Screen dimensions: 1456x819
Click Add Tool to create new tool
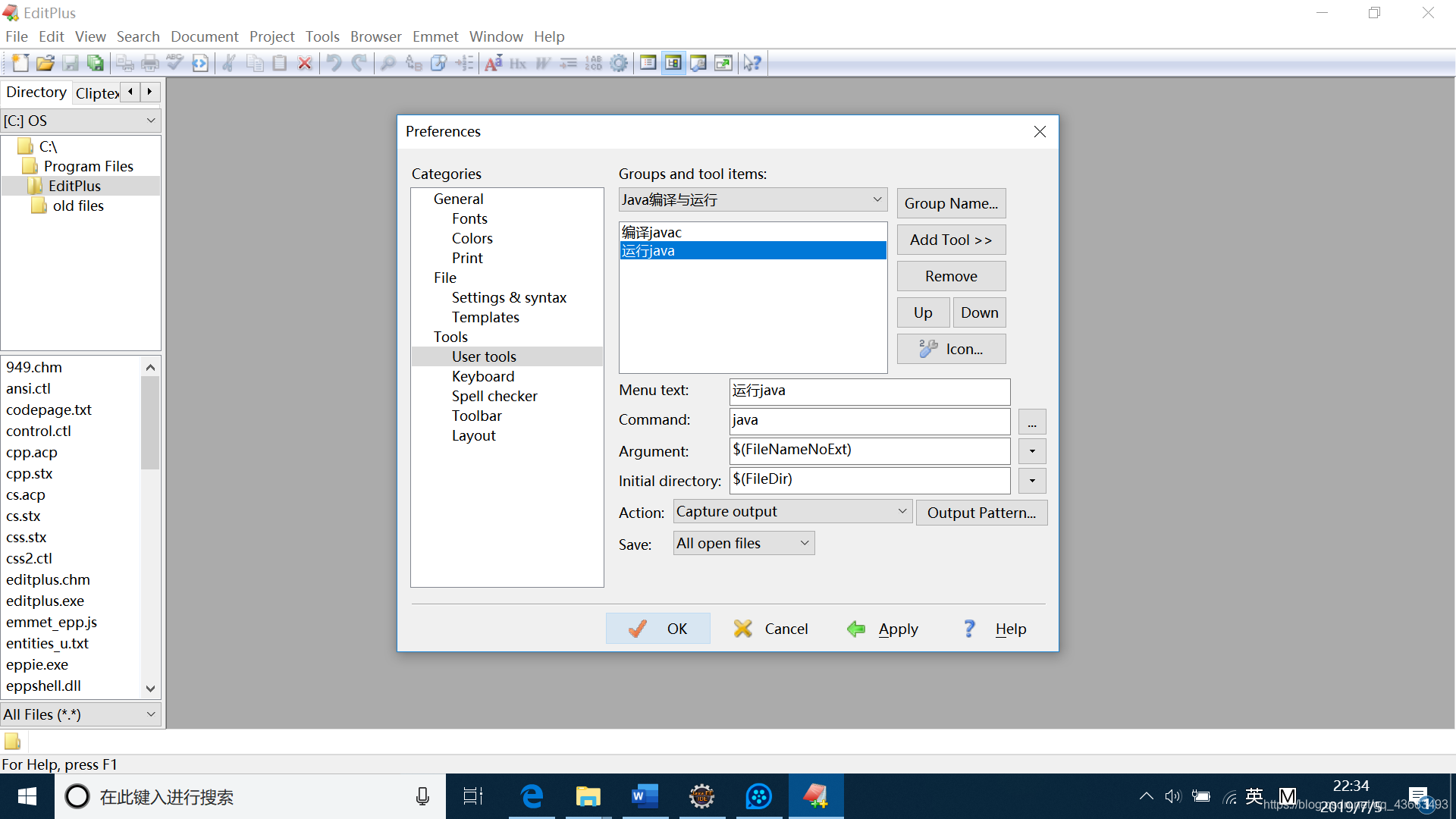pos(951,240)
